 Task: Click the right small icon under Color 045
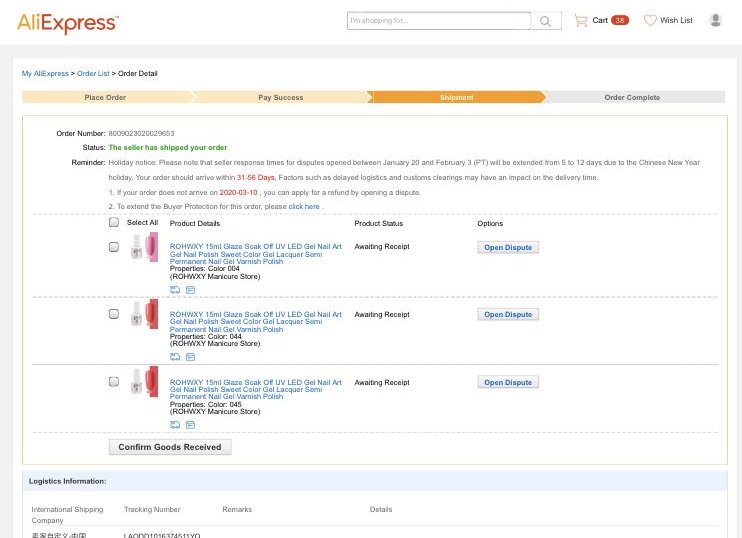pyautogui.click(x=190, y=425)
